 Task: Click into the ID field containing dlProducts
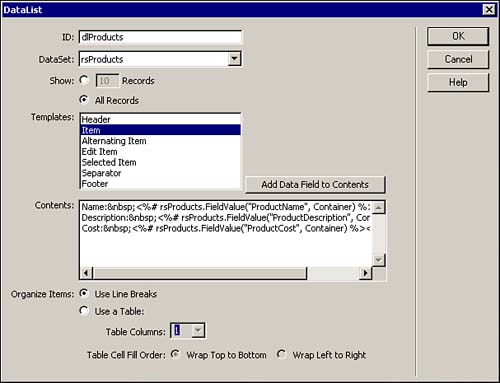pos(160,37)
